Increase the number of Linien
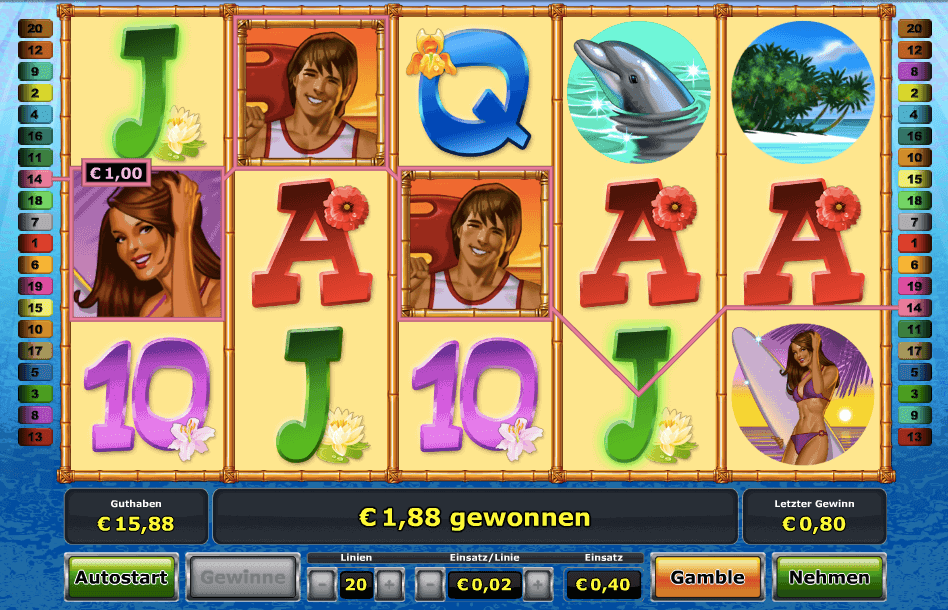 (389, 584)
